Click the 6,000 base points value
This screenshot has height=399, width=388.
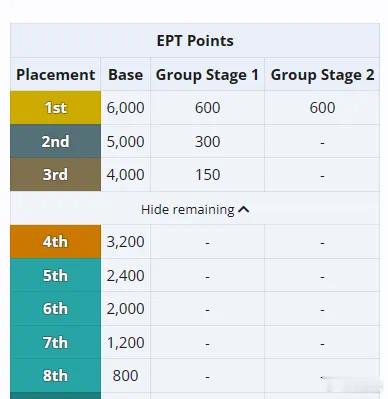[x=126, y=108]
